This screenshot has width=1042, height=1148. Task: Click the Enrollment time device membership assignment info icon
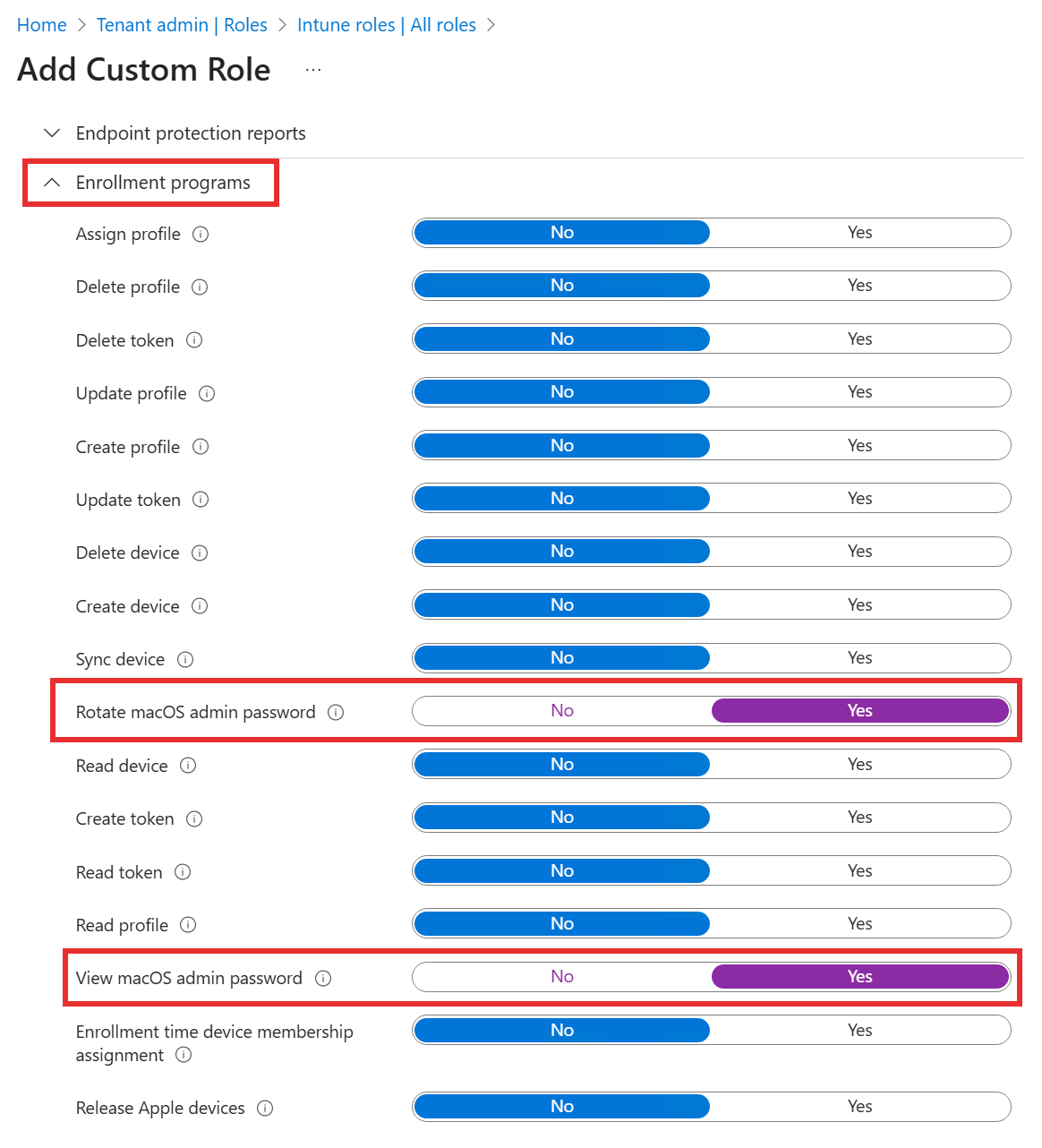184,1056
